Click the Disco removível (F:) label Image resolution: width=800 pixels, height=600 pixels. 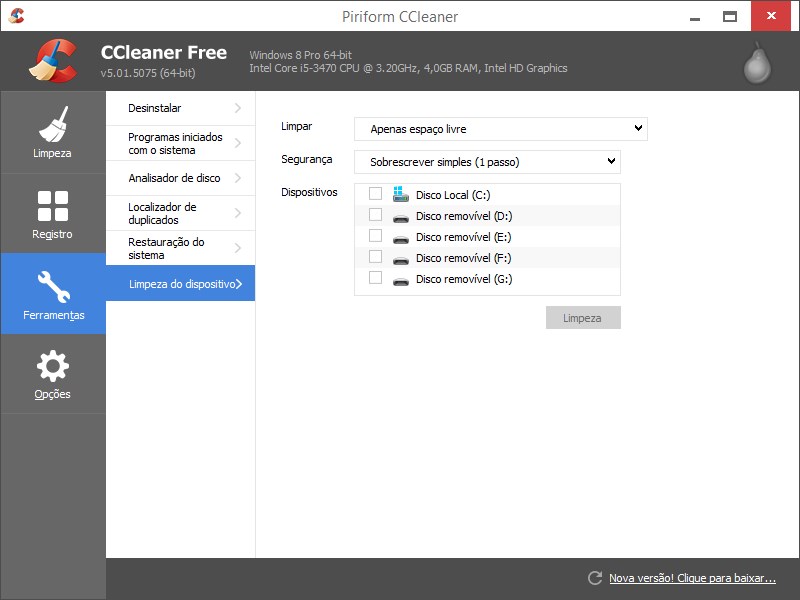click(x=463, y=258)
